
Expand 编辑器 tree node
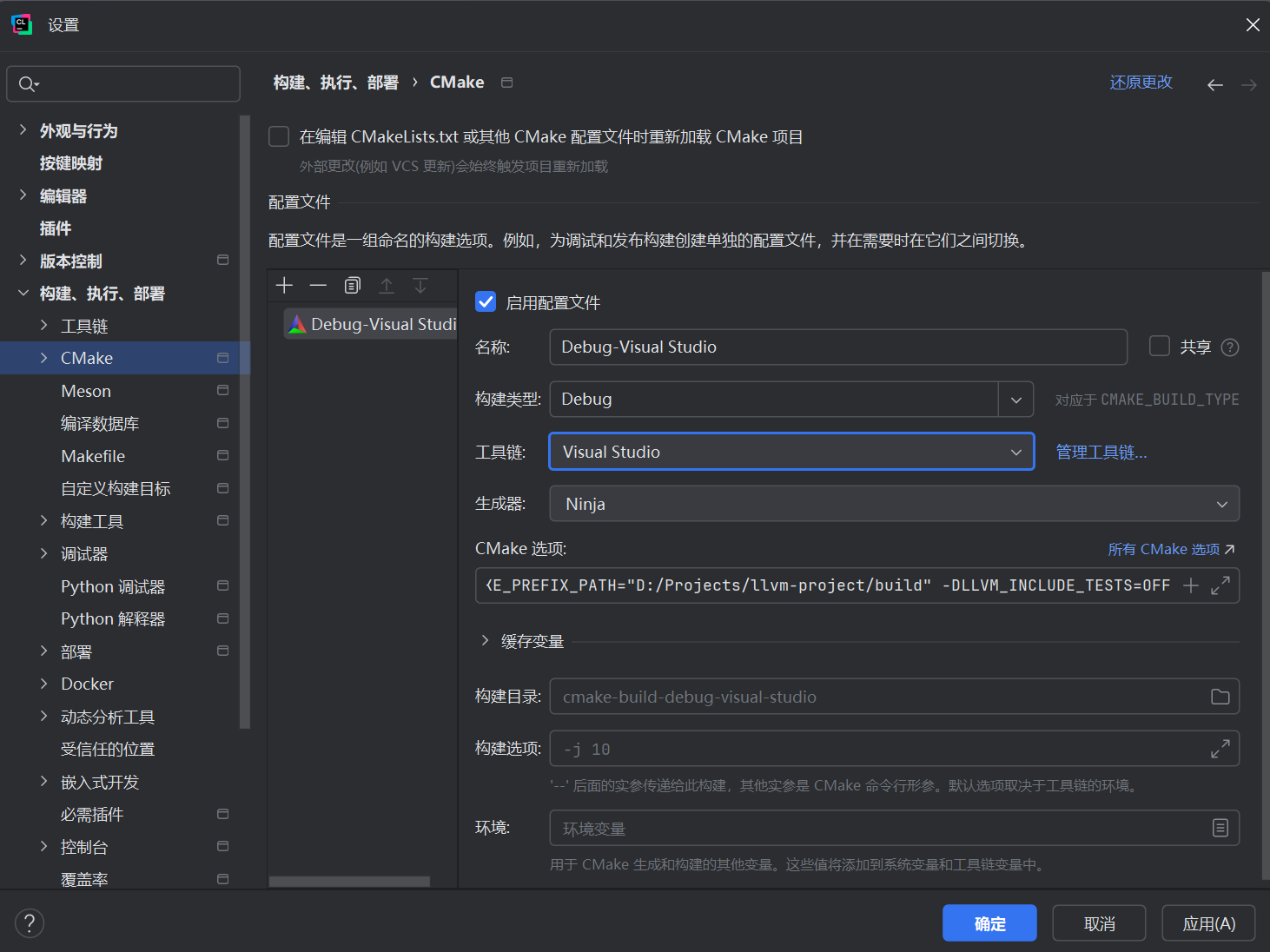pos(23,195)
